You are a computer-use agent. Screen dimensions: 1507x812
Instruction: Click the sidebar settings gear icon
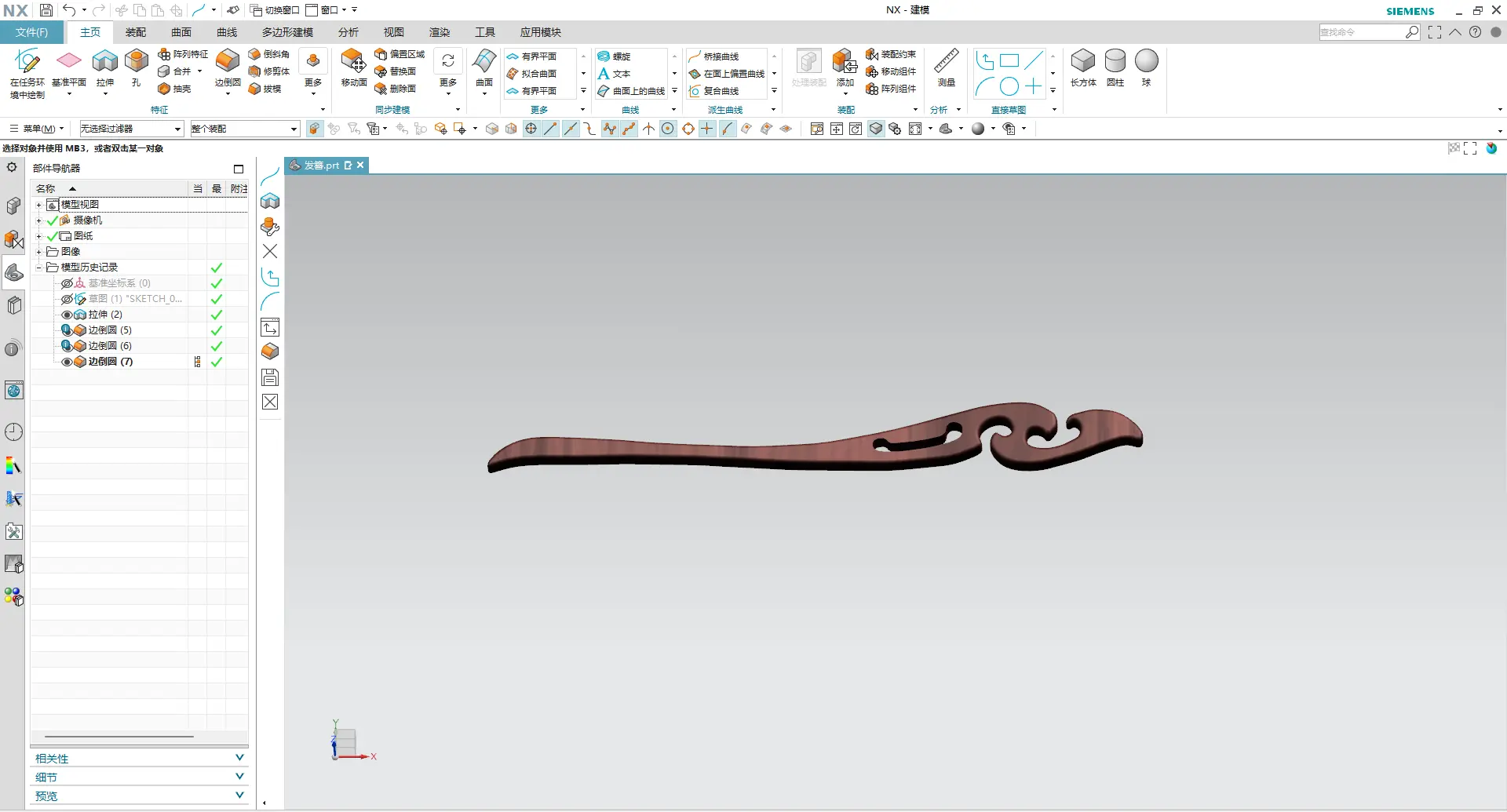pos(12,167)
